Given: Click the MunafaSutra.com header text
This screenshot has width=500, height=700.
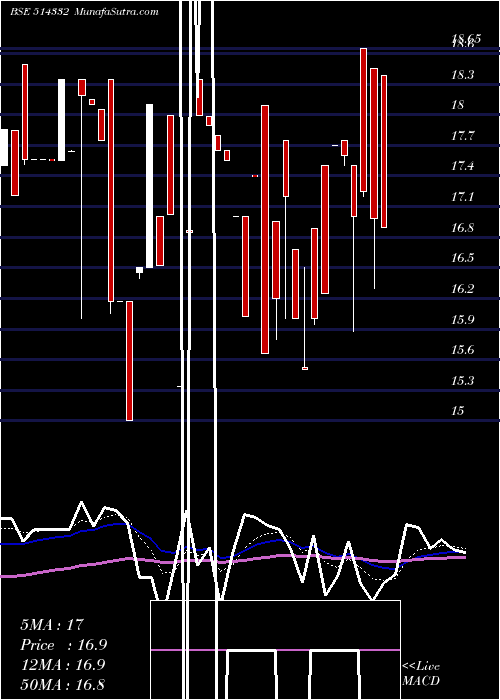Looking at the screenshot, I should [117, 11].
